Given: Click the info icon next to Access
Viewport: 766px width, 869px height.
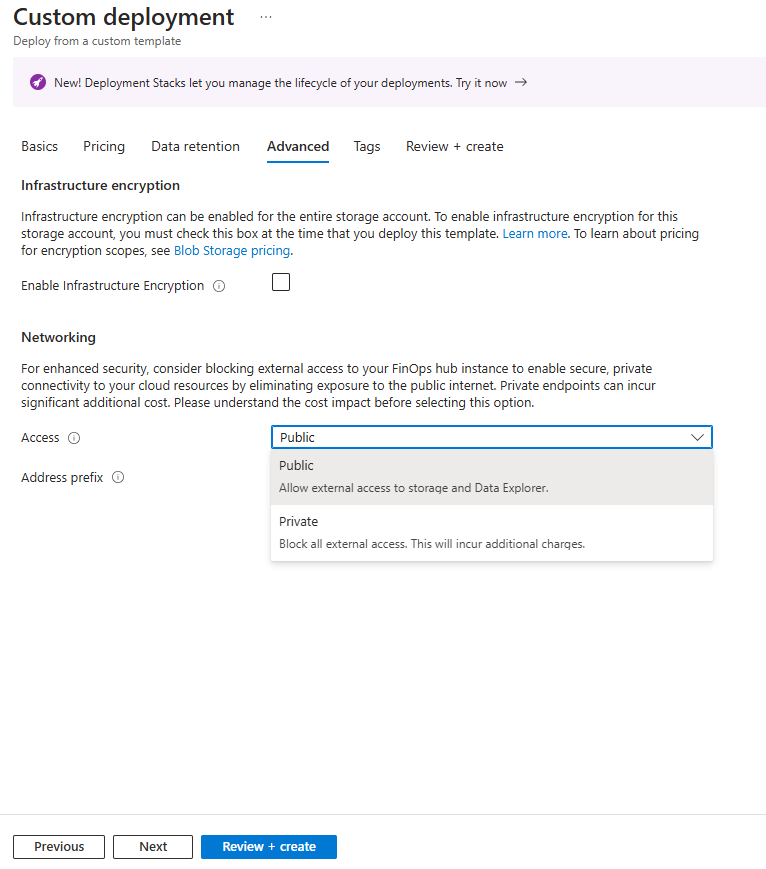Looking at the screenshot, I should pyautogui.click(x=74, y=438).
